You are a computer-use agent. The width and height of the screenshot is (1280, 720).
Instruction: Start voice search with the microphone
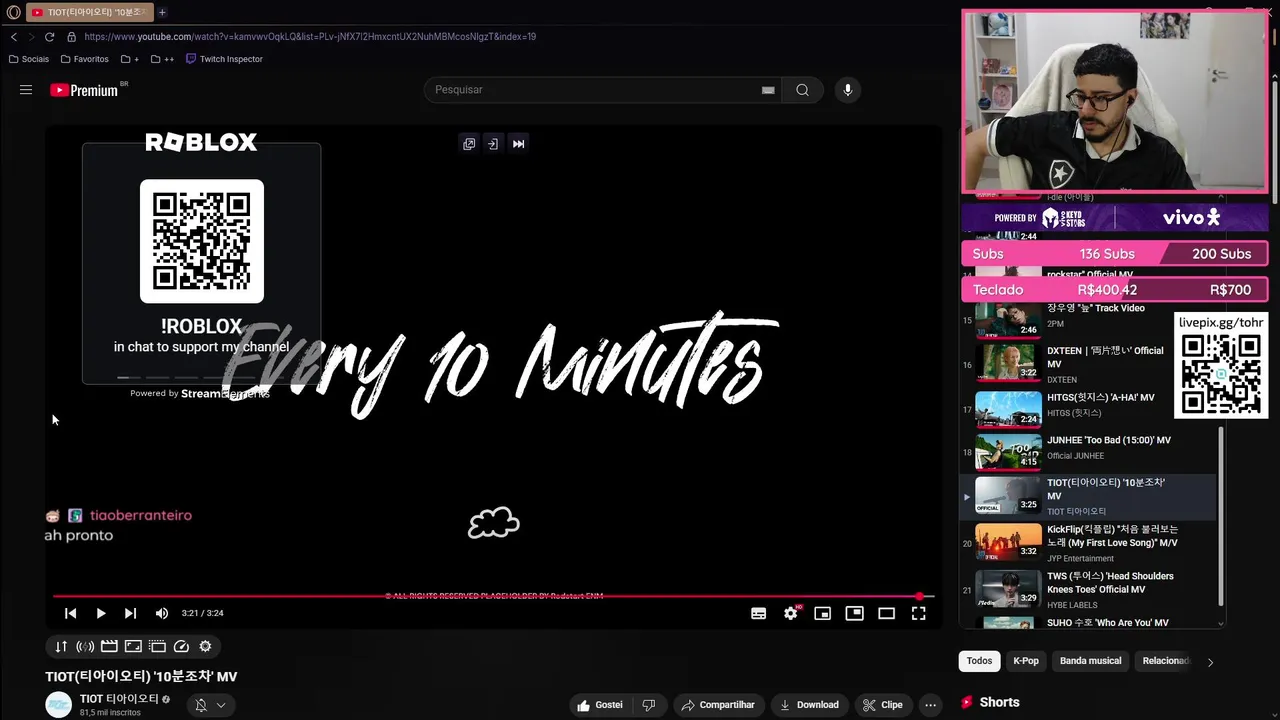click(x=847, y=90)
